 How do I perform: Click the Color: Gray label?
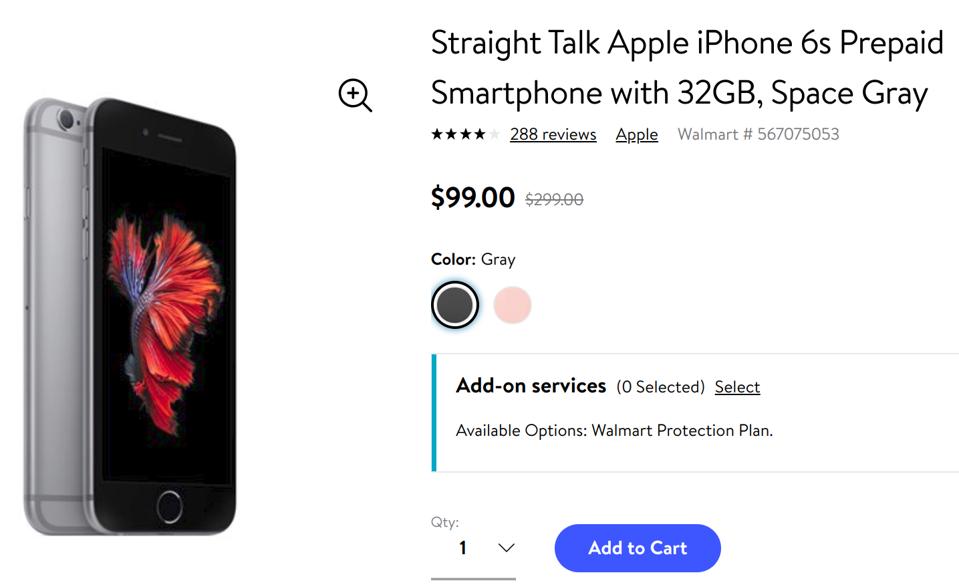(x=473, y=259)
